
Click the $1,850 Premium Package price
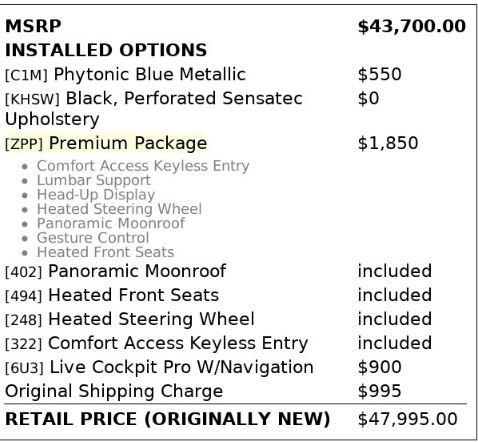(388, 143)
